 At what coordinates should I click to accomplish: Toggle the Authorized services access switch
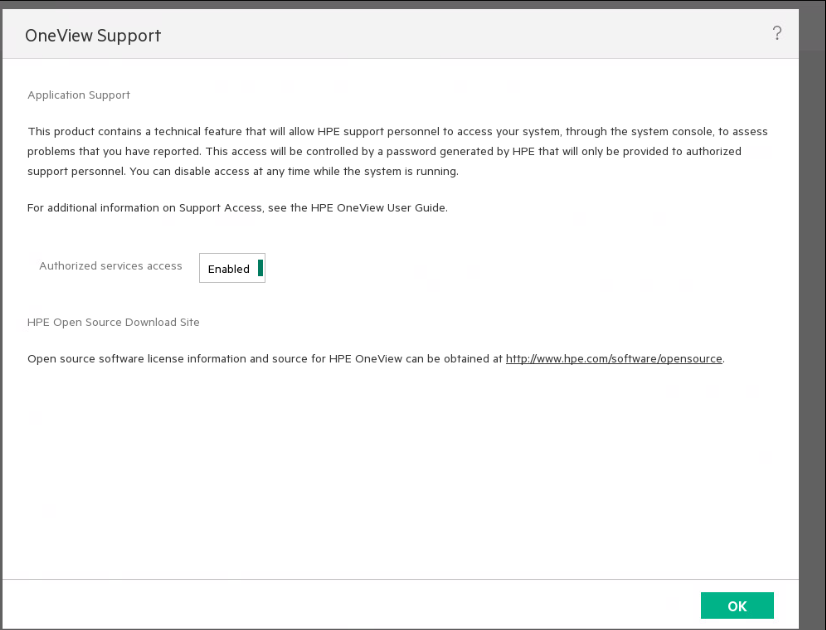232,268
